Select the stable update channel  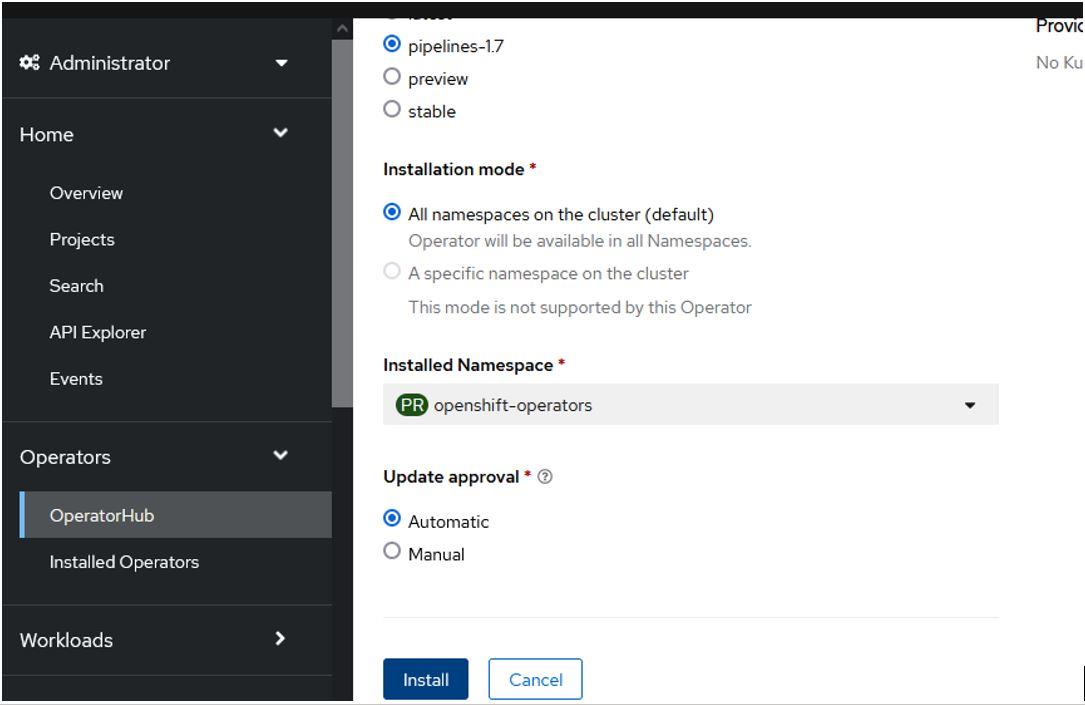(392, 111)
